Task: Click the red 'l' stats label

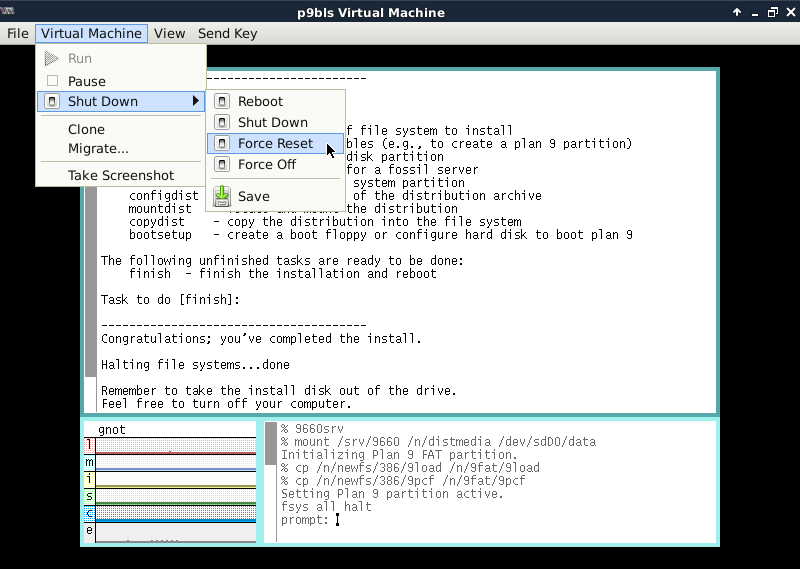Action: pos(89,444)
